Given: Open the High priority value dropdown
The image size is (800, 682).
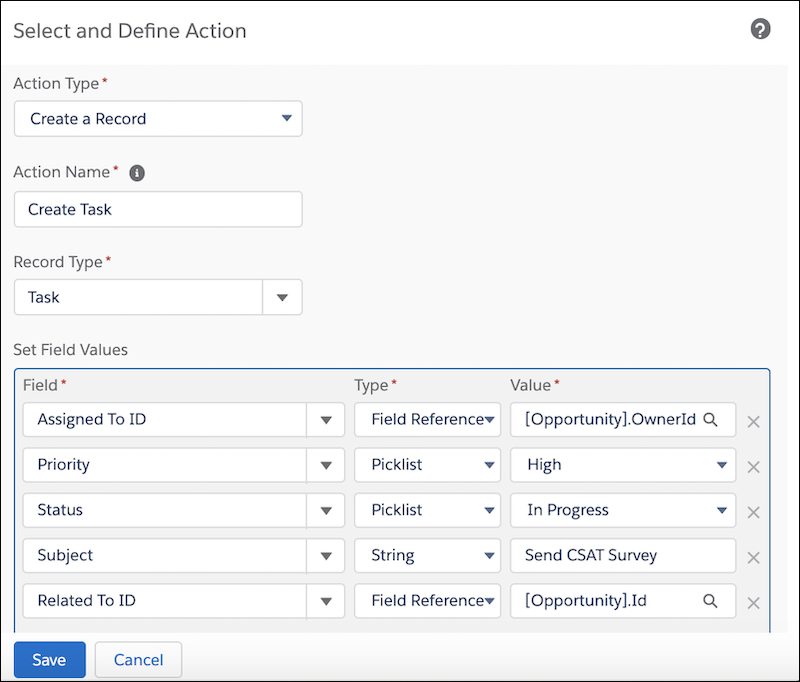Looking at the screenshot, I should point(623,465).
